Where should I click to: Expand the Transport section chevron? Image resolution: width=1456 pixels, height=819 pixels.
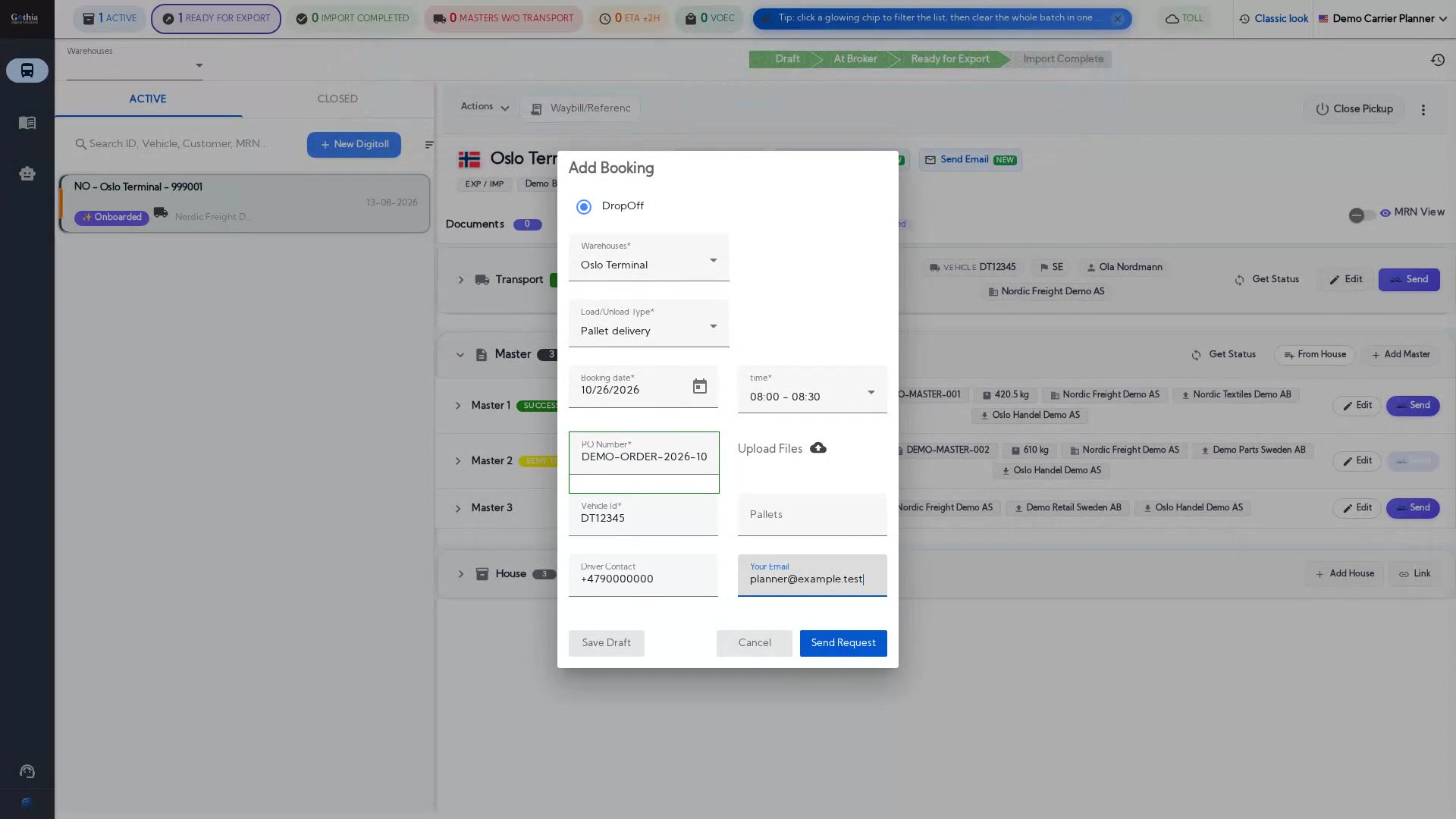tap(460, 280)
